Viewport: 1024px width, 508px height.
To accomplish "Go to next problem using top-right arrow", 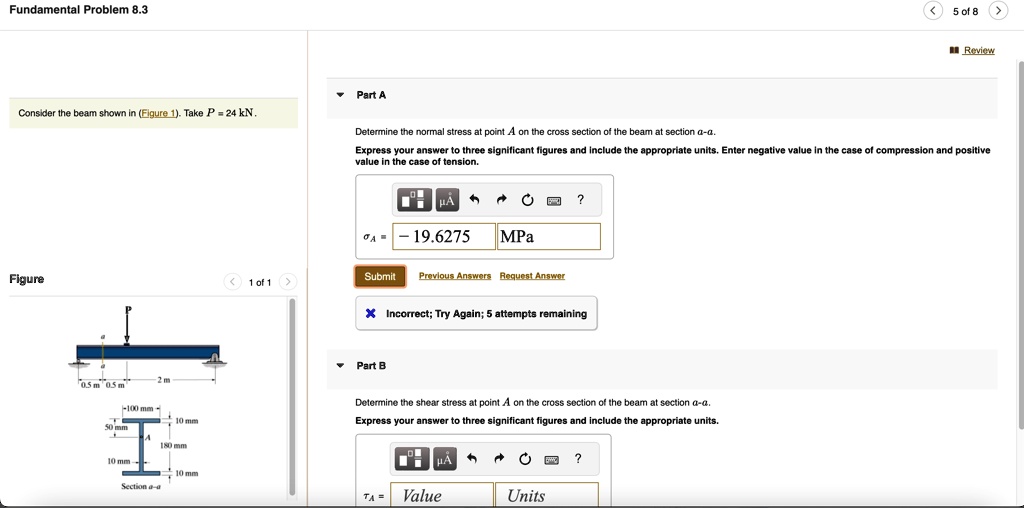I will tap(998, 11).
